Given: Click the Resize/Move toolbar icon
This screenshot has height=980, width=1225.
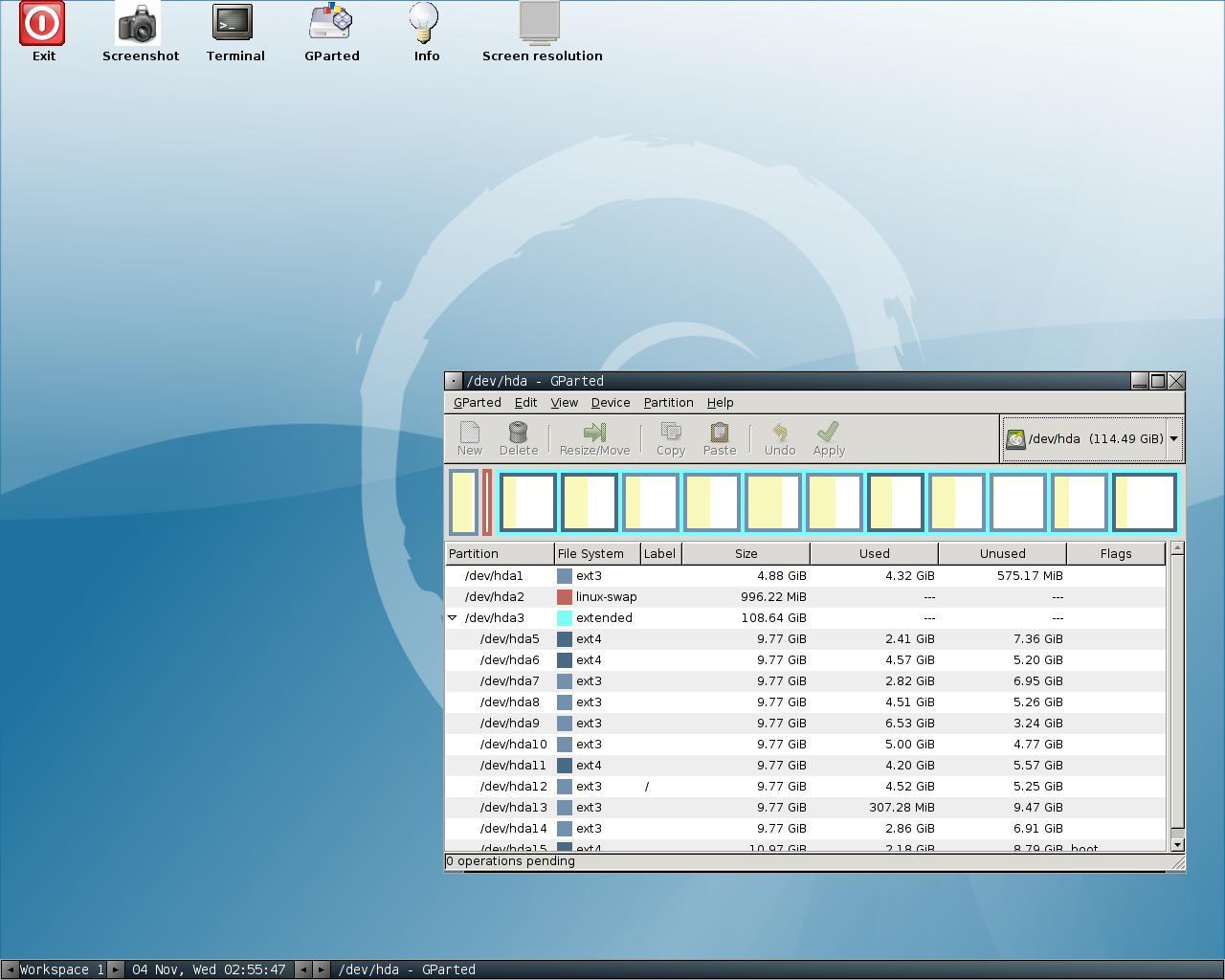Looking at the screenshot, I should 594,439.
